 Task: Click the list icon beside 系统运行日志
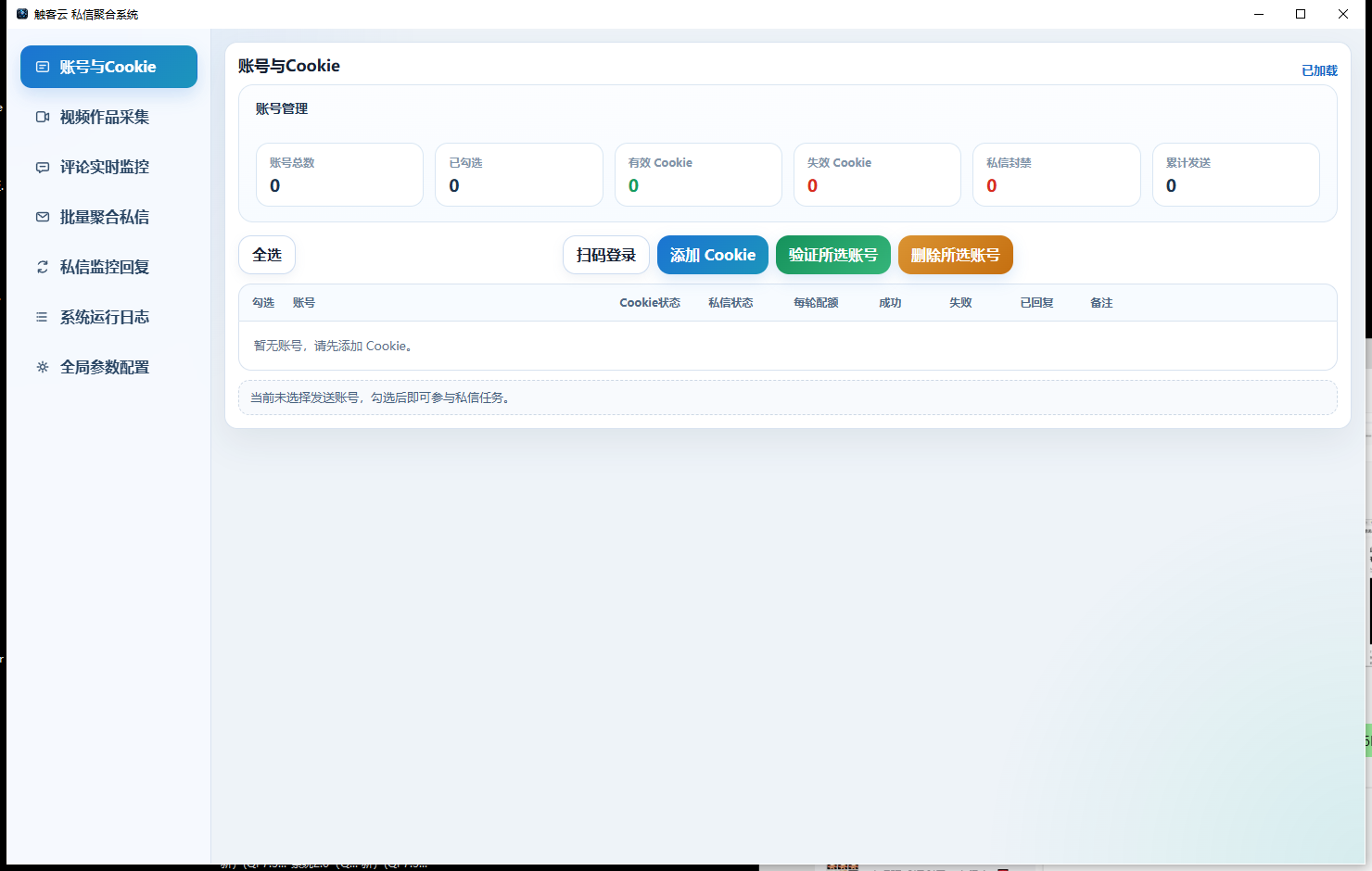(x=43, y=317)
